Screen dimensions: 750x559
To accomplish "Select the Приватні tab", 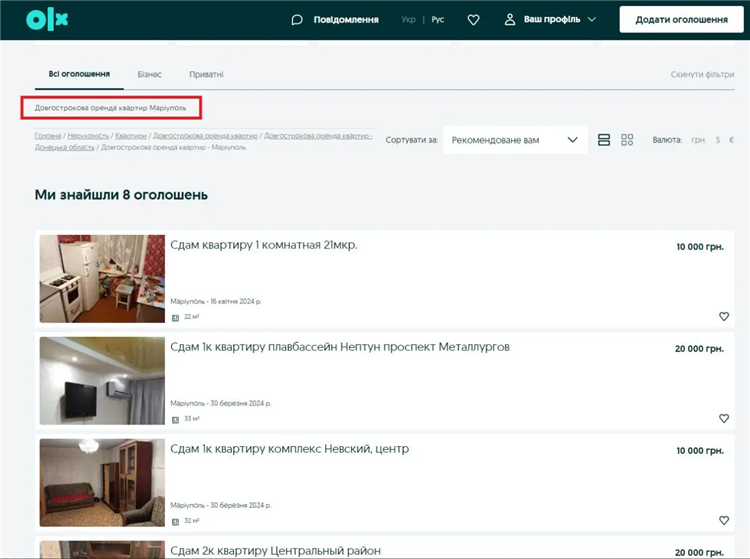I will click(206, 75).
